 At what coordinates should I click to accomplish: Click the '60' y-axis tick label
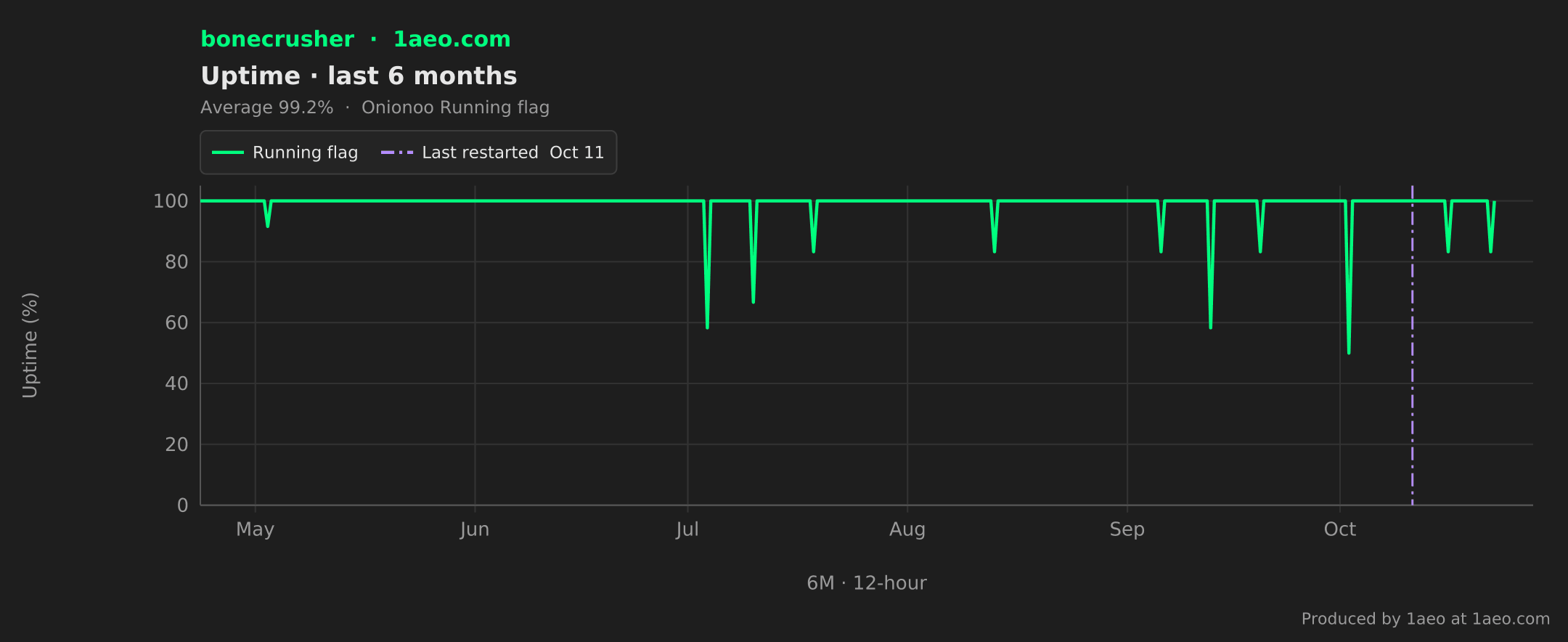[176, 323]
